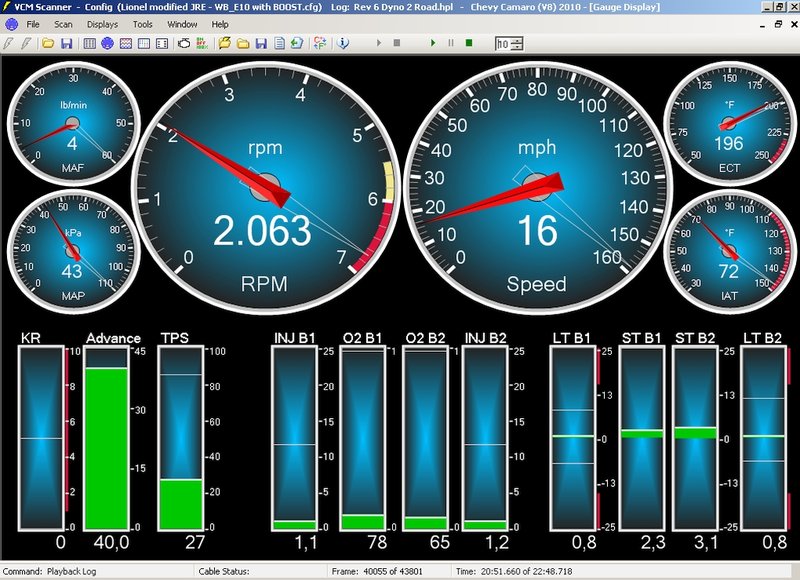This screenshot has height=580, width=800.
Task: Click the large RPM gauge dial
Action: 267,186
